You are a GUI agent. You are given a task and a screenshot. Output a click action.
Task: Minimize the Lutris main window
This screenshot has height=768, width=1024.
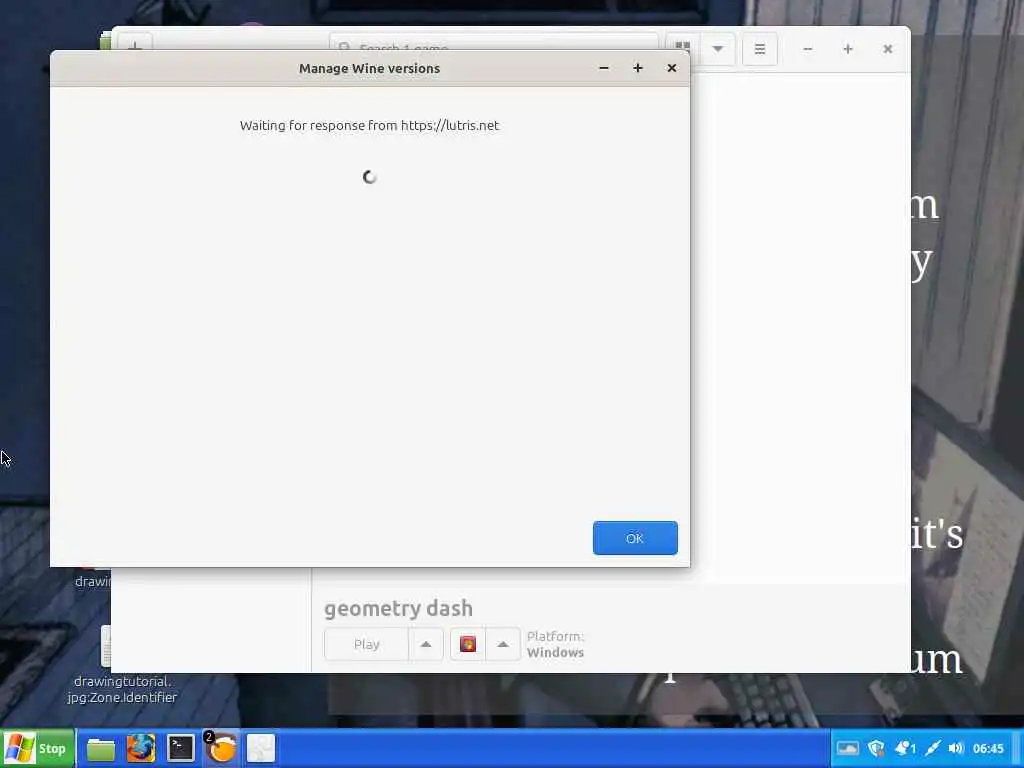coord(808,49)
